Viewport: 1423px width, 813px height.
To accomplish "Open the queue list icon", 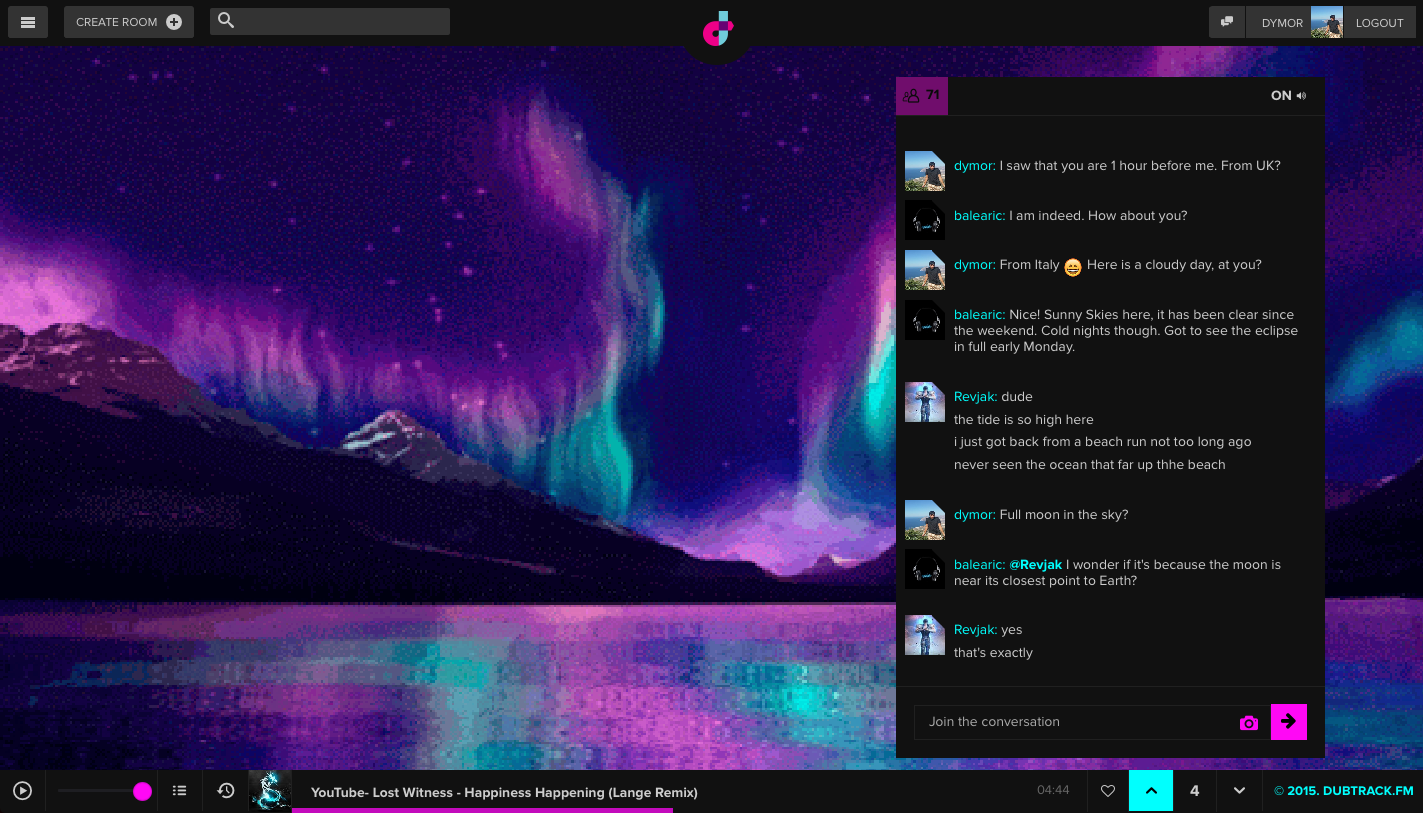I will [180, 791].
